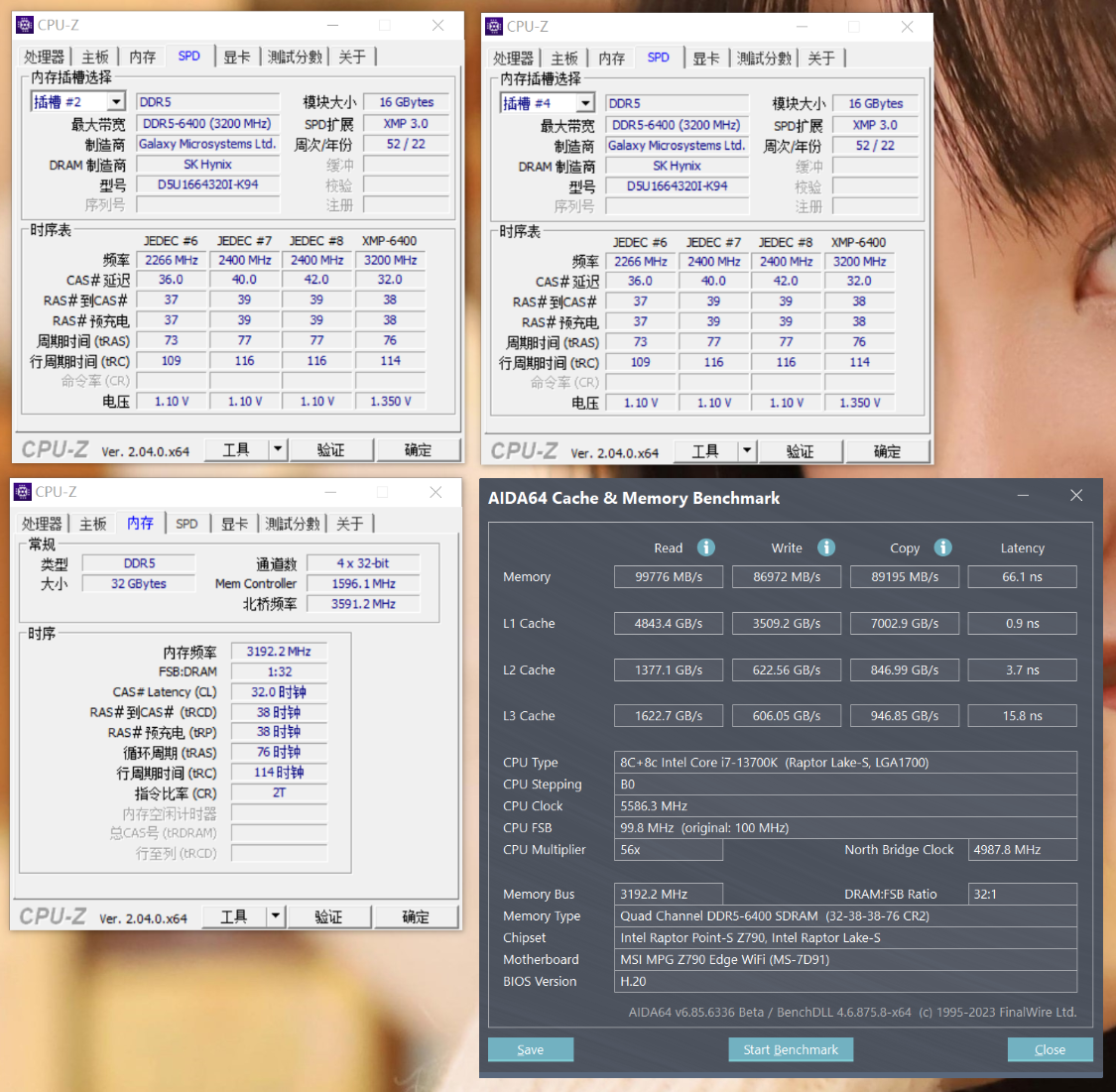Click 制造商 Galaxy Microsystems Ltd. in slot #4 window
The image size is (1116, 1092).
(677, 145)
